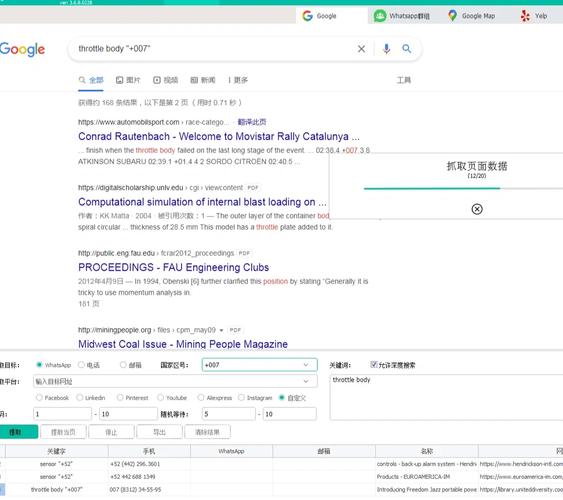Switch to the Yelp tab

(534, 16)
